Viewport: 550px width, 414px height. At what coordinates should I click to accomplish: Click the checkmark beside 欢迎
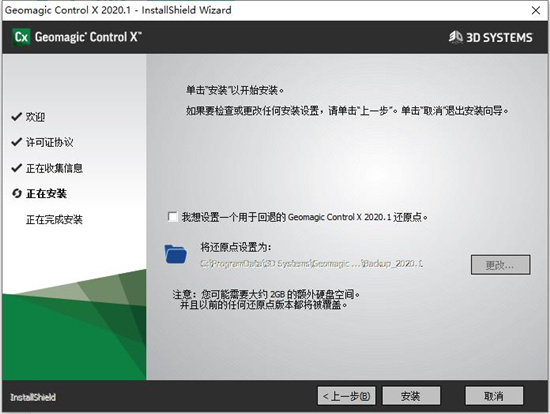pyautogui.click(x=16, y=117)
